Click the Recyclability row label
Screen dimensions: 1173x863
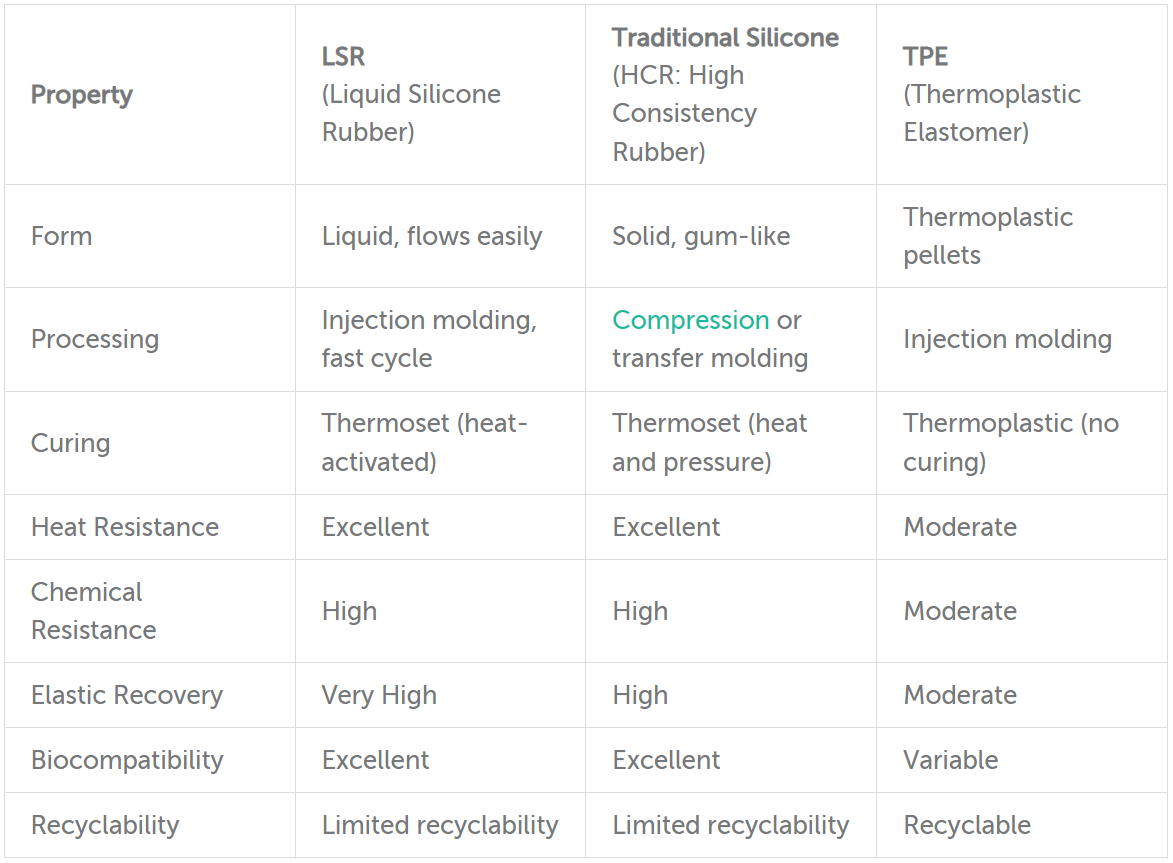pyautogui.click(x=105, y=826)
